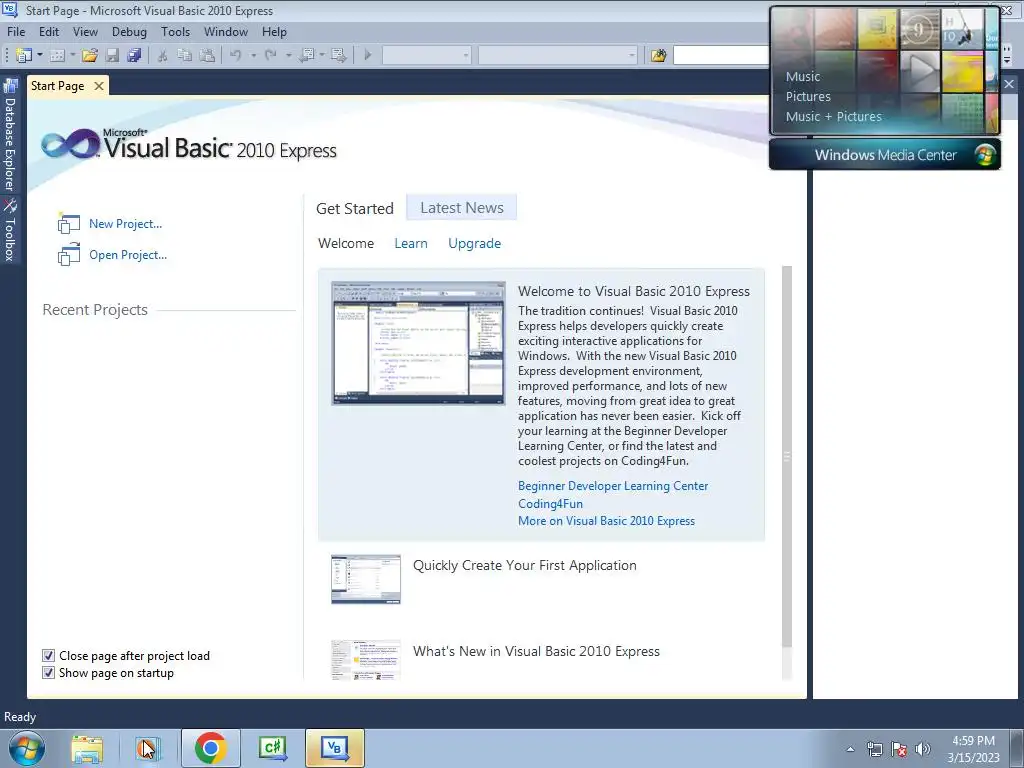
Task: Select Pictures in Windows Media Center gadget
Action: pyautogui.click(x=808, y=97)
